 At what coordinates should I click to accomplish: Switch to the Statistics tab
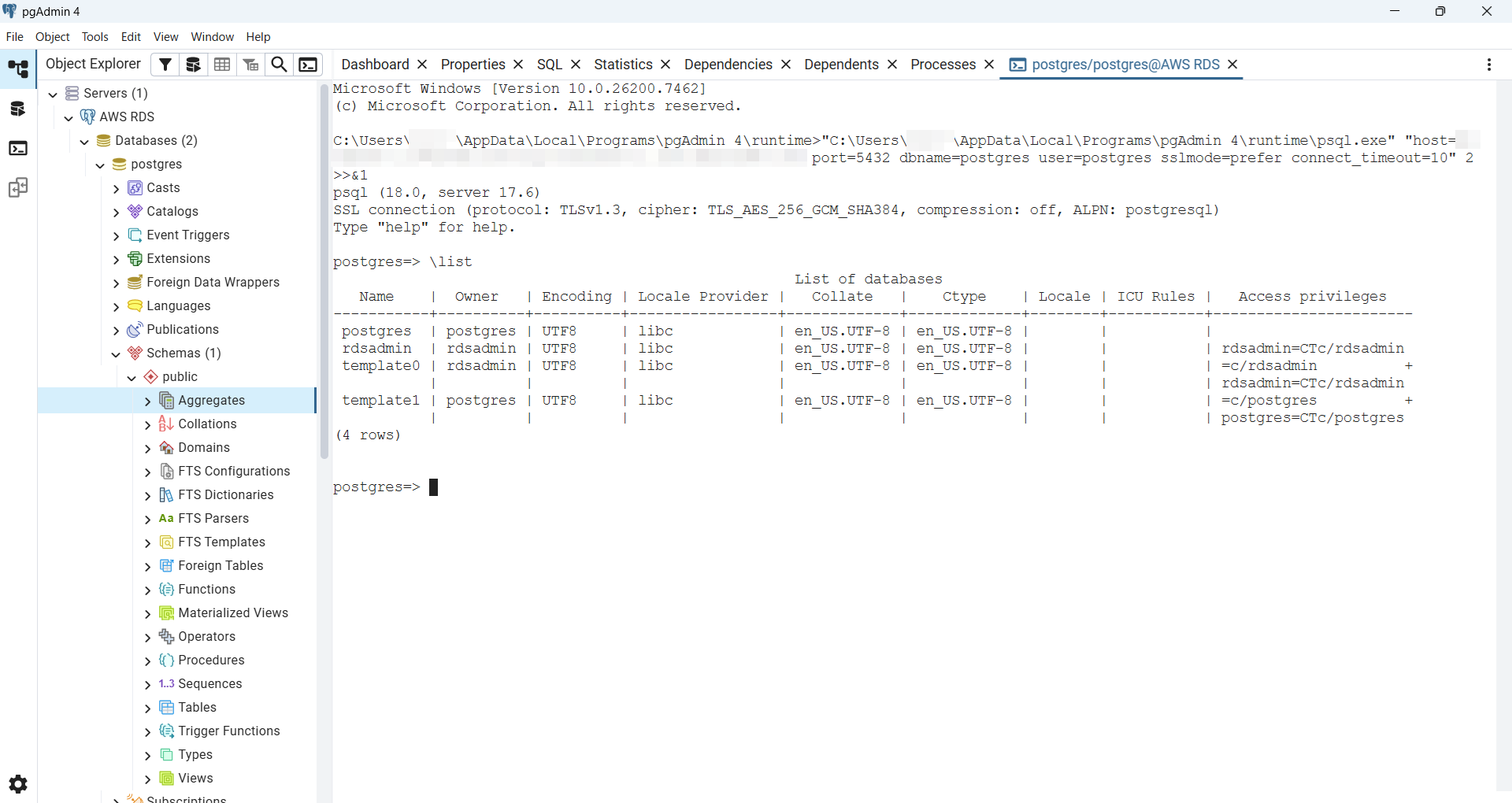pos(622,65)
